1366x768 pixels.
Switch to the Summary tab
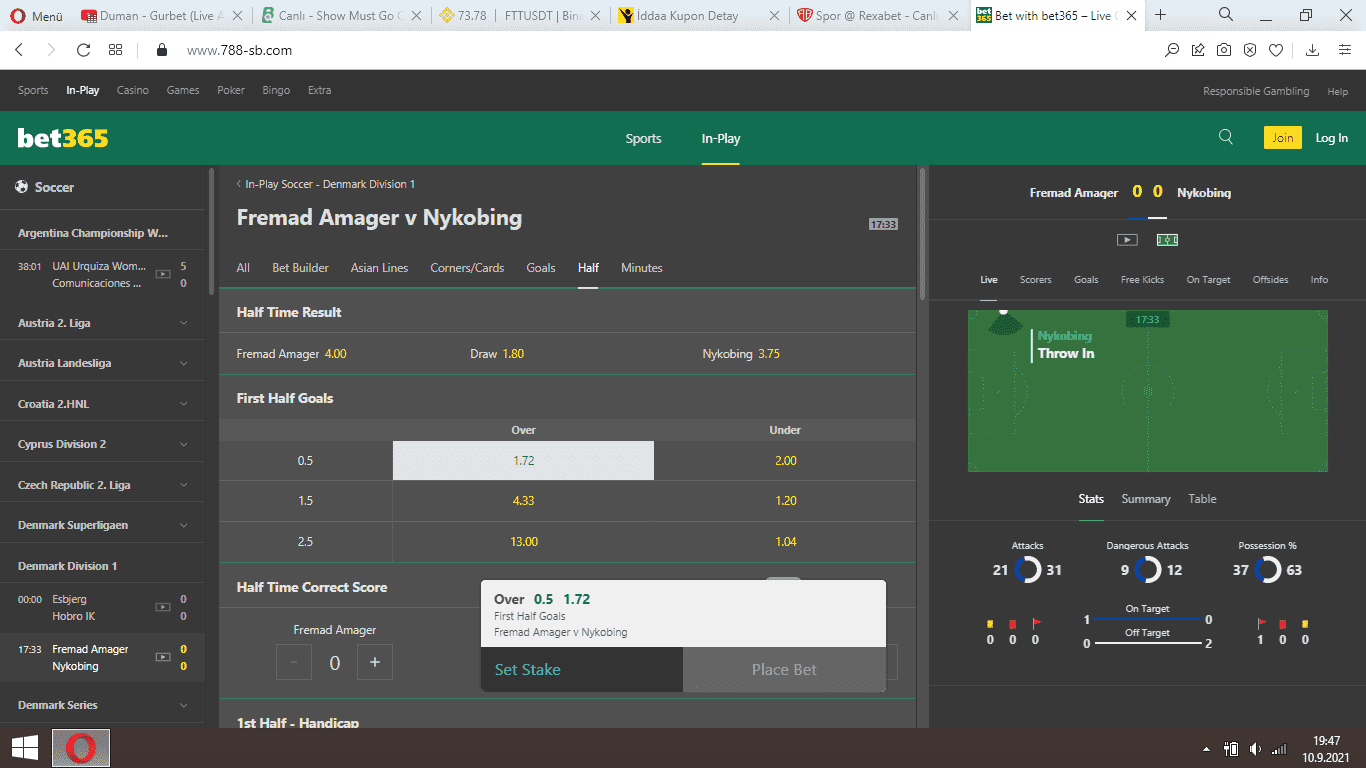(x=1146, y=499)
